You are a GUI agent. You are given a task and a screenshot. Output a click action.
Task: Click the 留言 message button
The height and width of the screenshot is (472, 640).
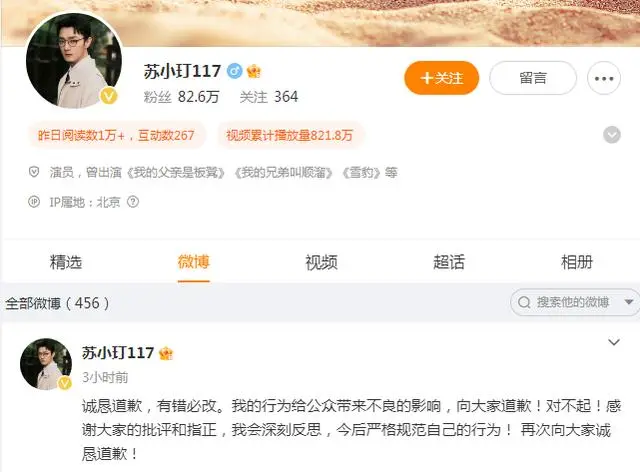click(533, 78)
